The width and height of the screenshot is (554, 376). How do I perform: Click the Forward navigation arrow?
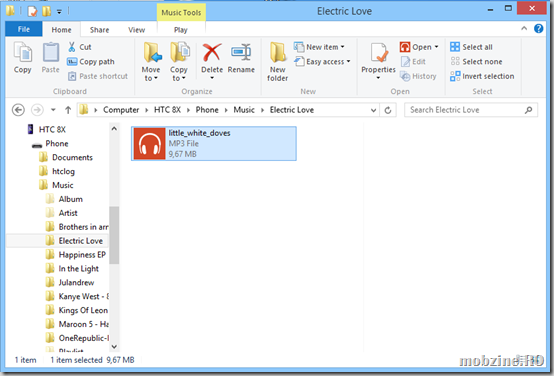37,110
